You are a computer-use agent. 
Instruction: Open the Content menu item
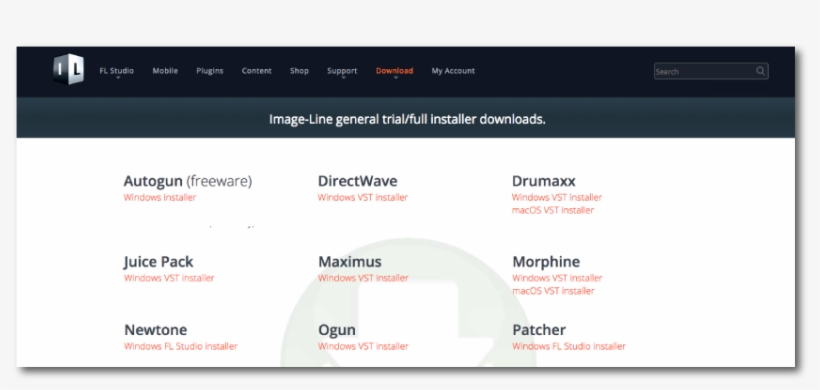coord(257,71)
